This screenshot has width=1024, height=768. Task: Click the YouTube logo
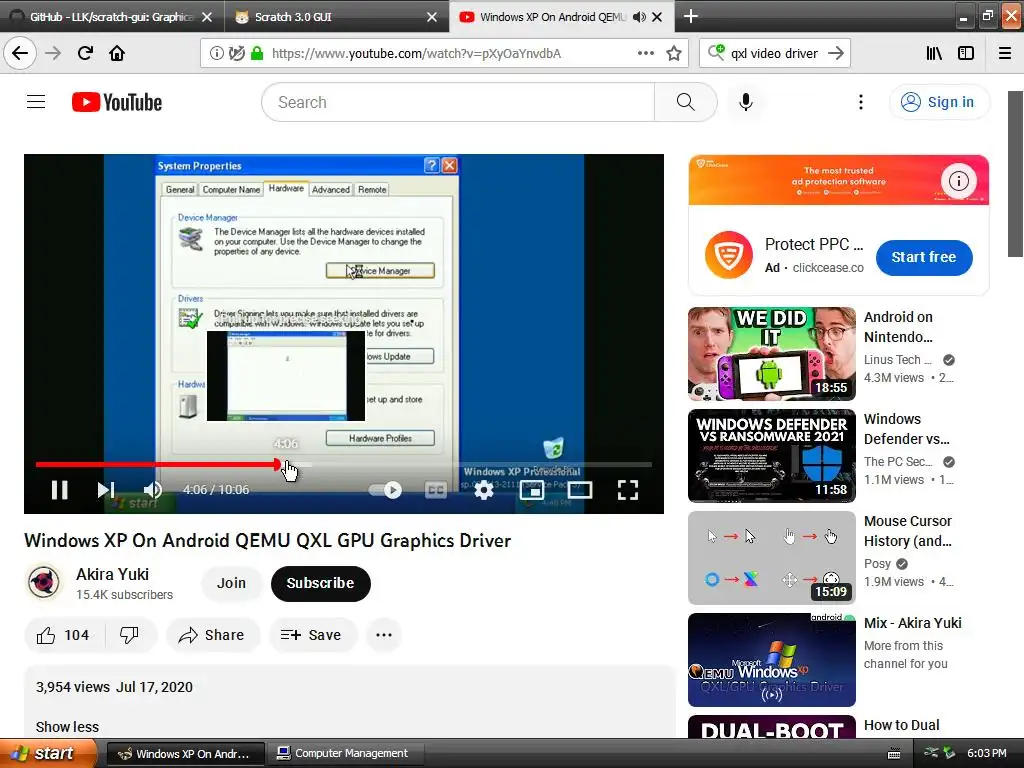click(x=117, y=102)
